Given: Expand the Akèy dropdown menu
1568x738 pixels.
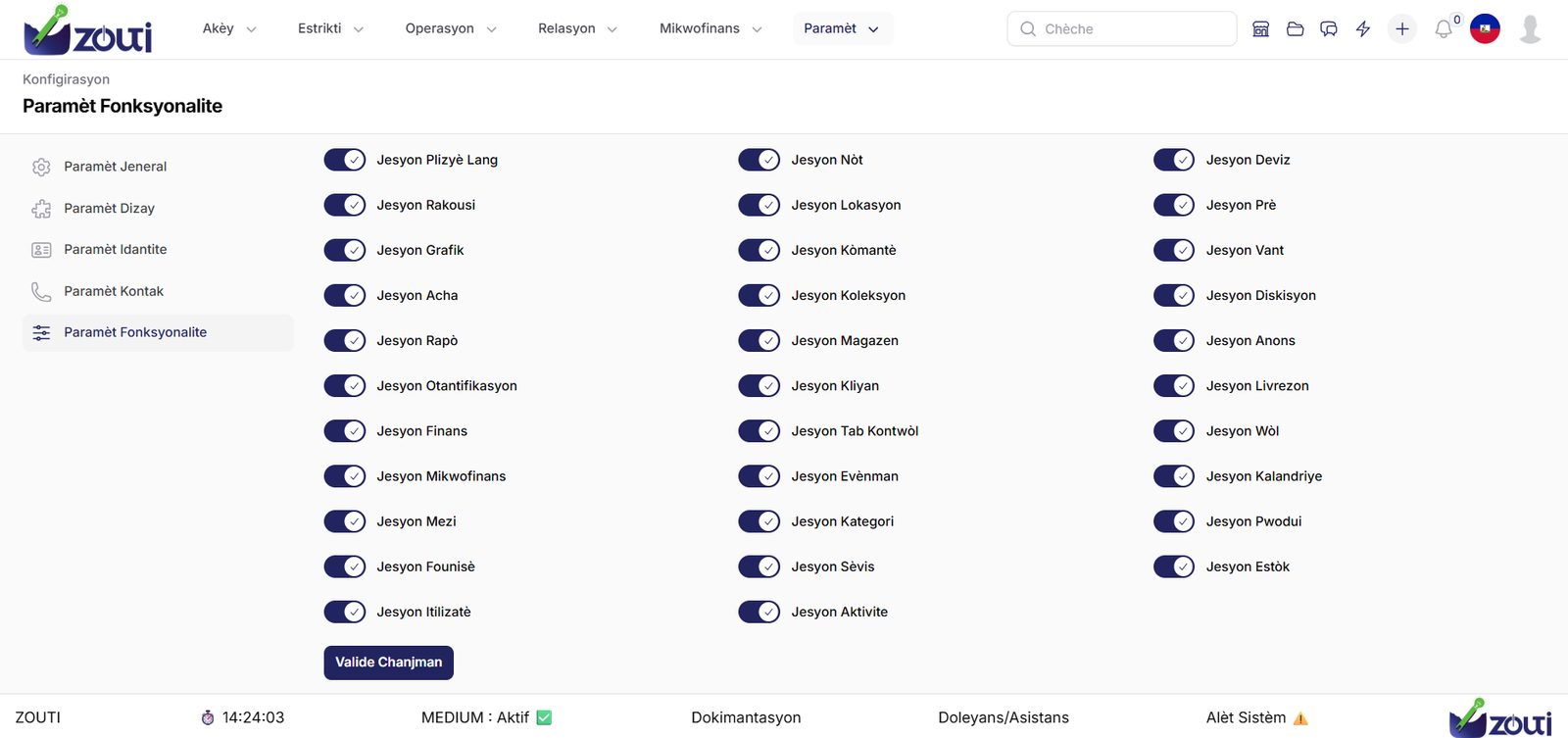Looking at the screenshot, I should tap(229, 28).
